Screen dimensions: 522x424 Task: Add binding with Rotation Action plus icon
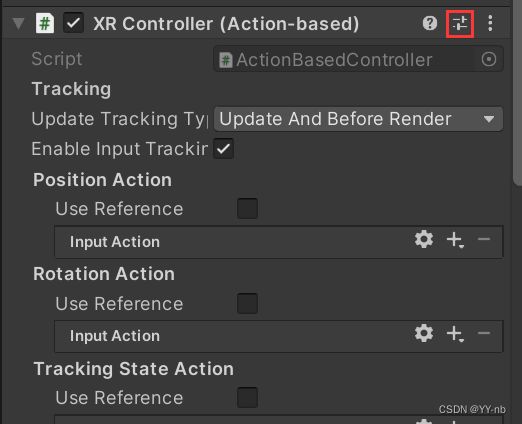pyautogui.click(x=455, y=334)
